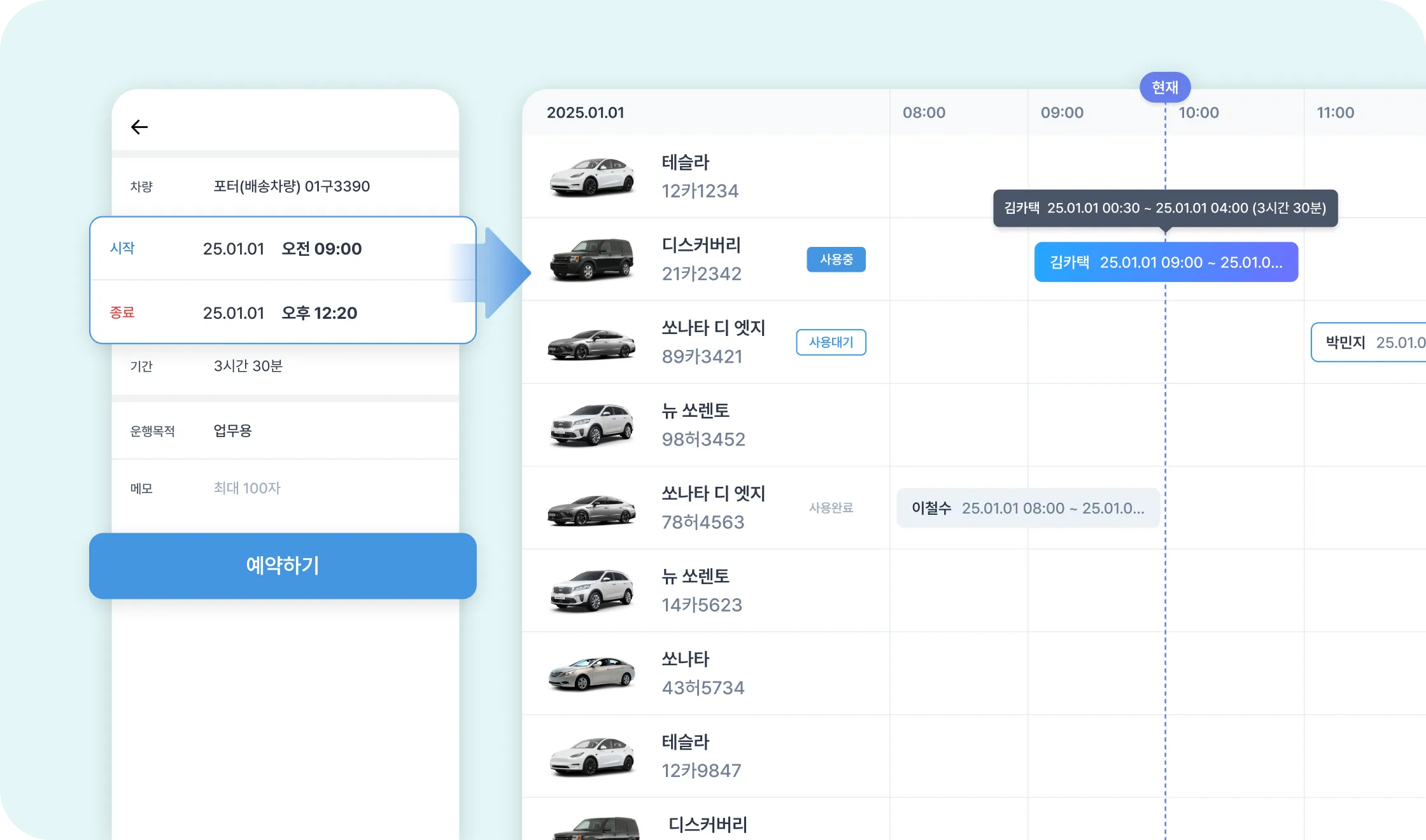Select the 10:00 time column header
1426x840 pixels.
(x=1199, y=113)
